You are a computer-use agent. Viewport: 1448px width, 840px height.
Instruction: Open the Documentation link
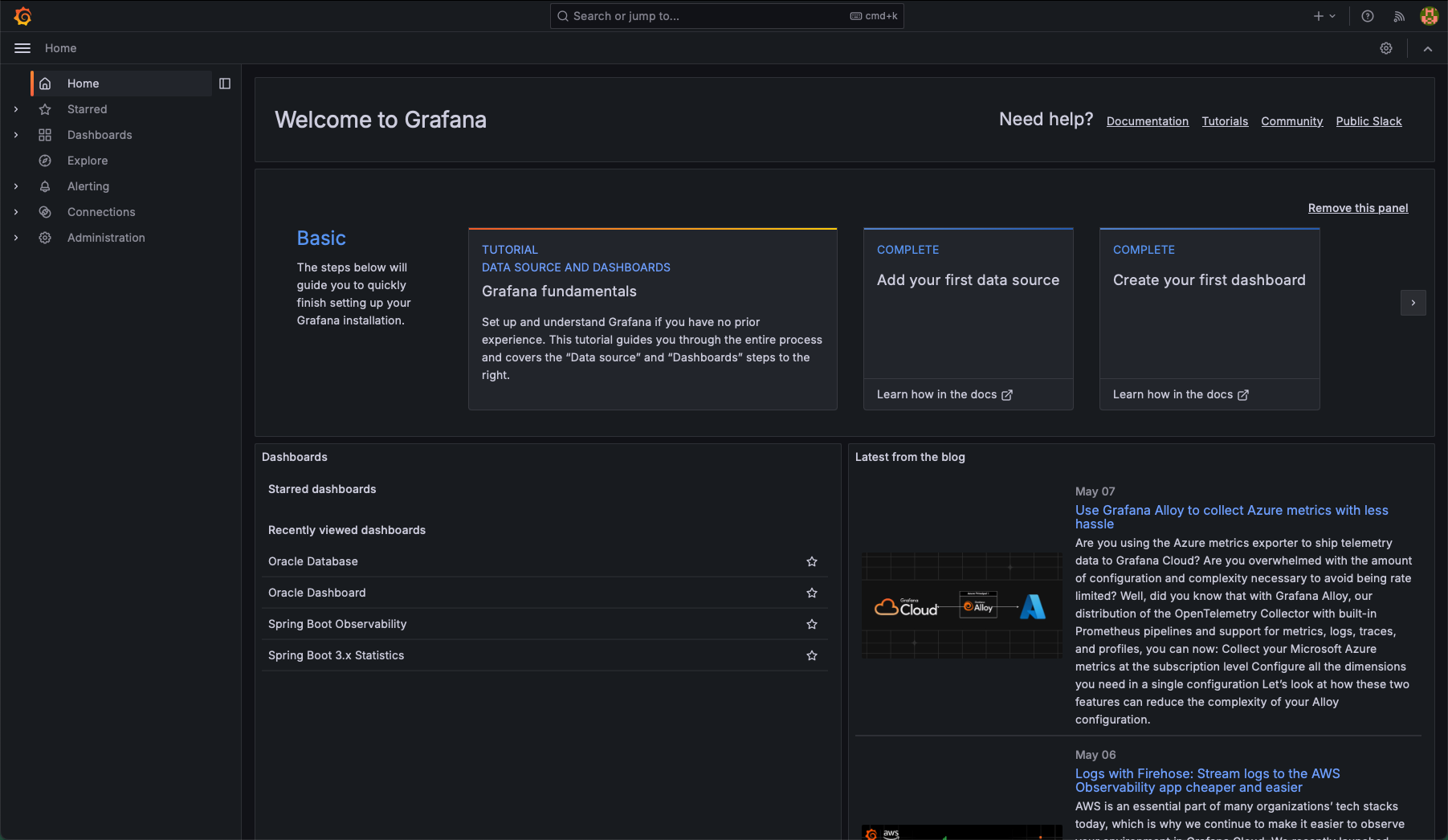tap(1148, 121)
